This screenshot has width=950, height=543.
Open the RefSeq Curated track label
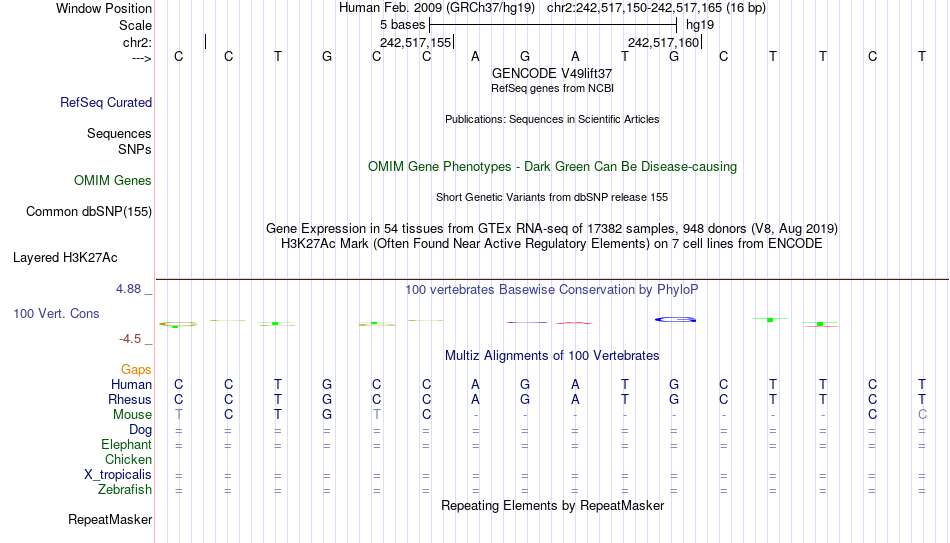pos(106,102)
